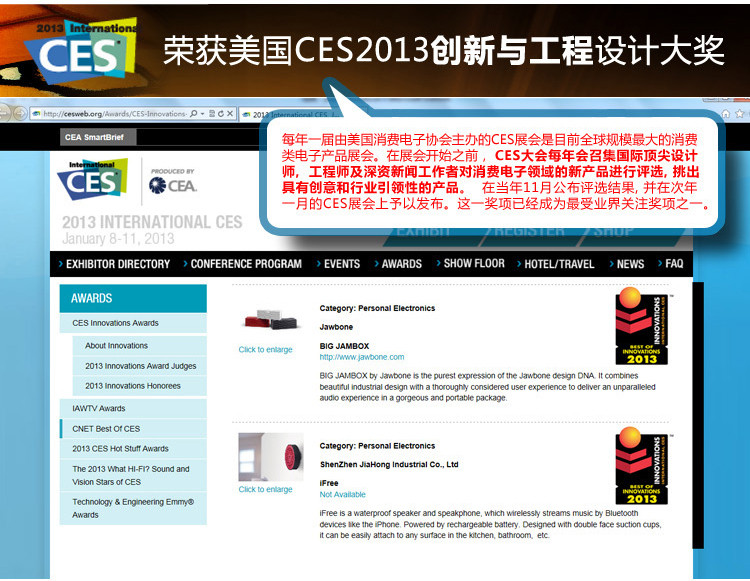Open CNET Best Of CES link
750x581 pixels.
(x=133, y=429)
